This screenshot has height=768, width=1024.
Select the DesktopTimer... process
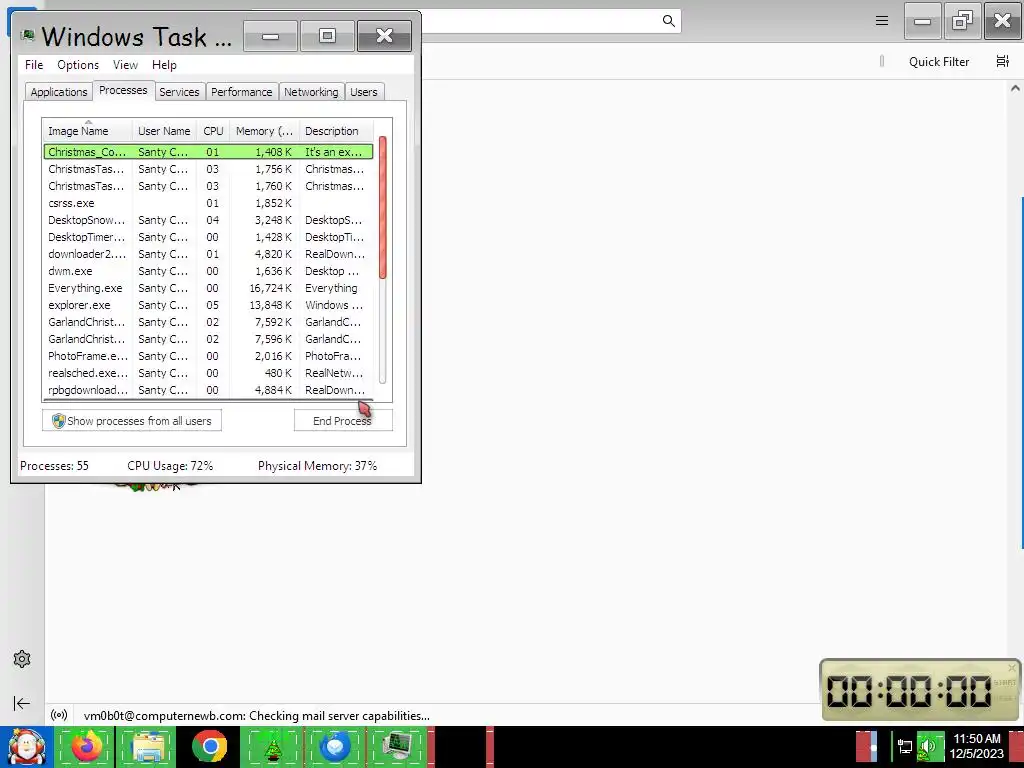coord(208,237)
